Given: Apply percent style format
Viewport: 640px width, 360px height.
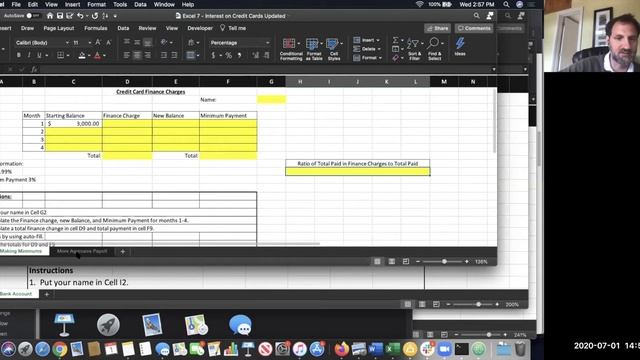Looking at the screenshot, I should [x=228, y=55].
